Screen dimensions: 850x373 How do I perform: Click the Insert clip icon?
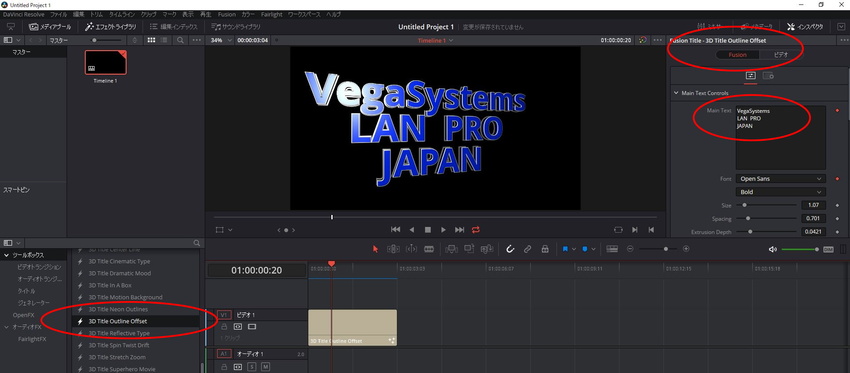(x=451, y=249)
